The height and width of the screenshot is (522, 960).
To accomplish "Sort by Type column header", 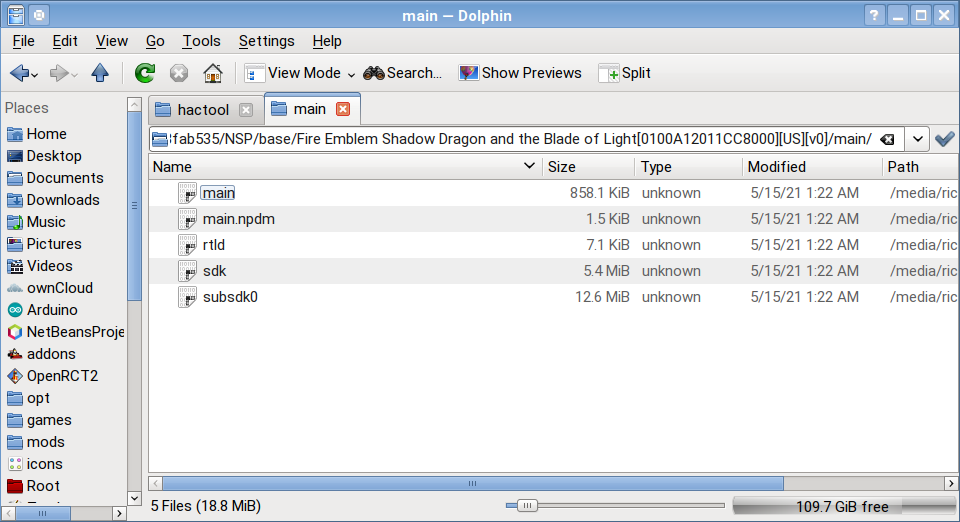I will pos(689,166).
